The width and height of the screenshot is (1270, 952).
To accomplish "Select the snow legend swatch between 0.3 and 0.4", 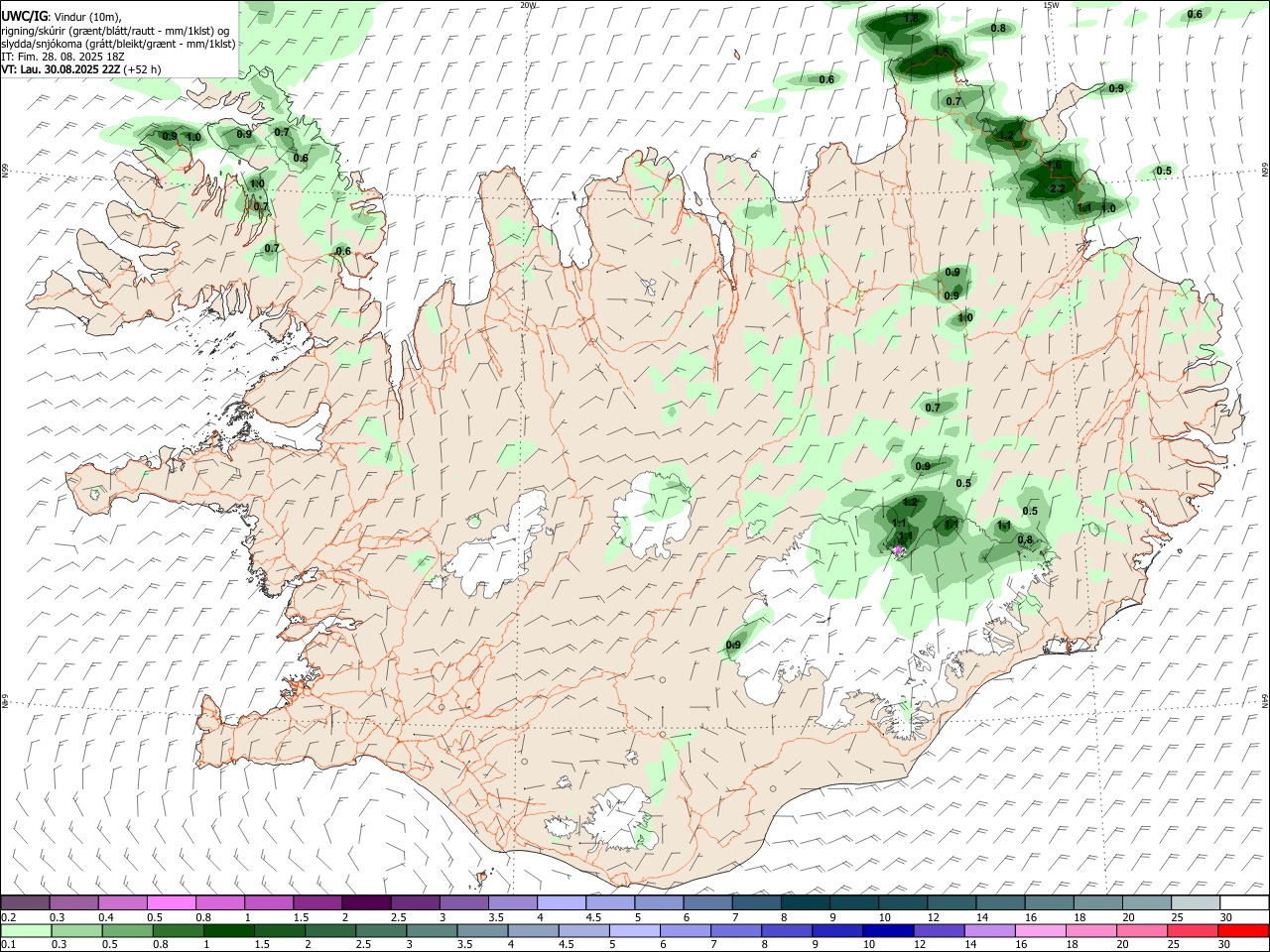I will pos(73,902).
